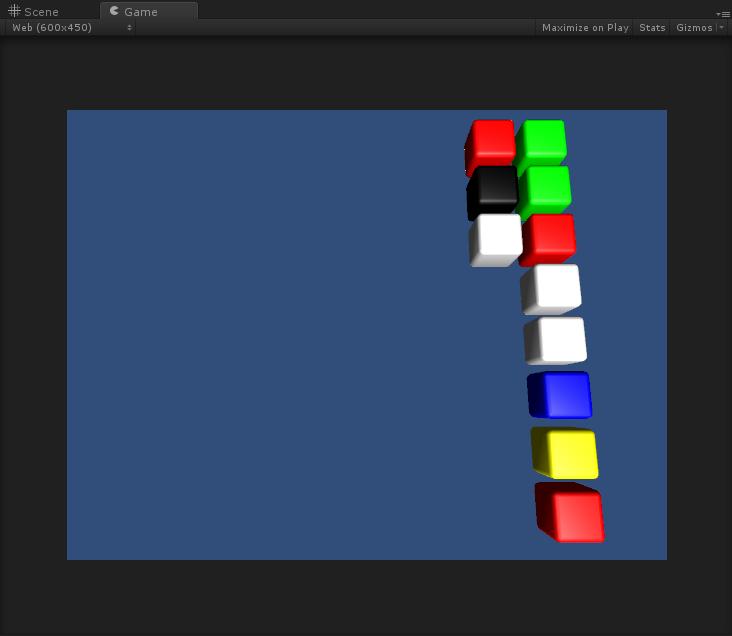
Task: Click the Game tab Pac-Man icon
Action: click(114, 11)
